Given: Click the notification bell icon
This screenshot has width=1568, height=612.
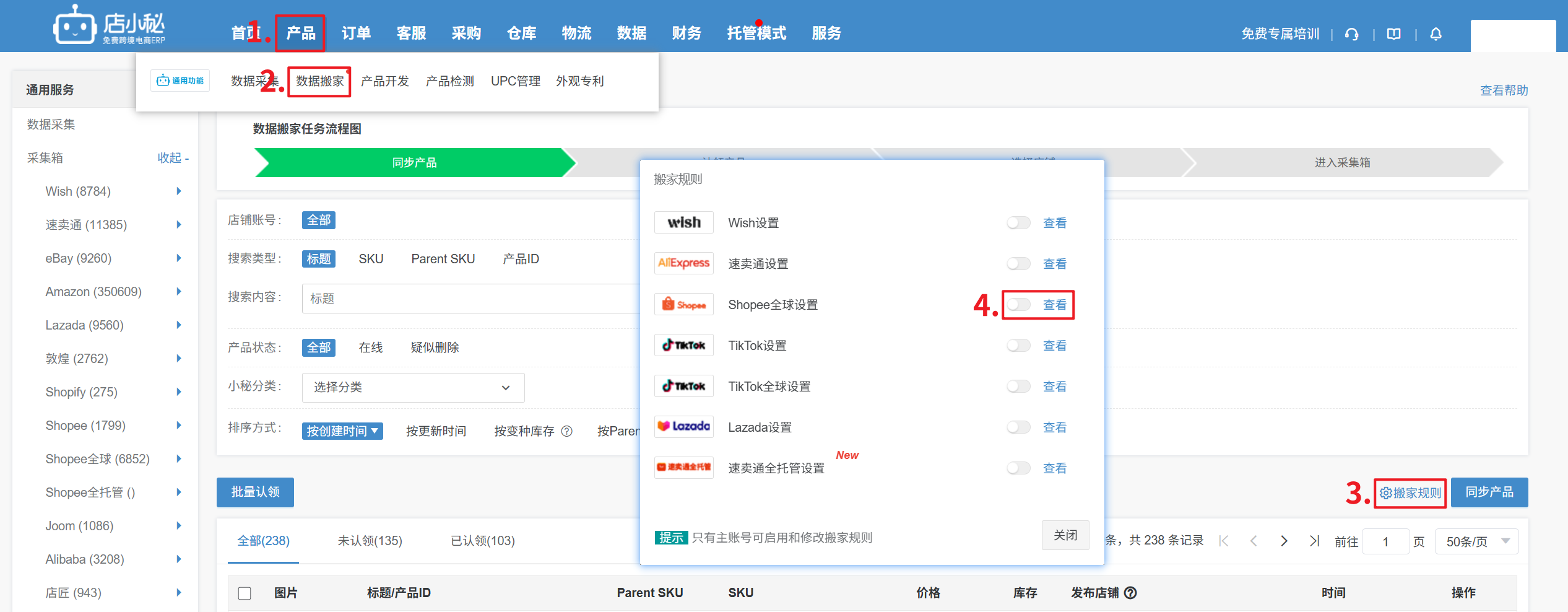Looking at the screenshot, I should [x=1436, y=34].
